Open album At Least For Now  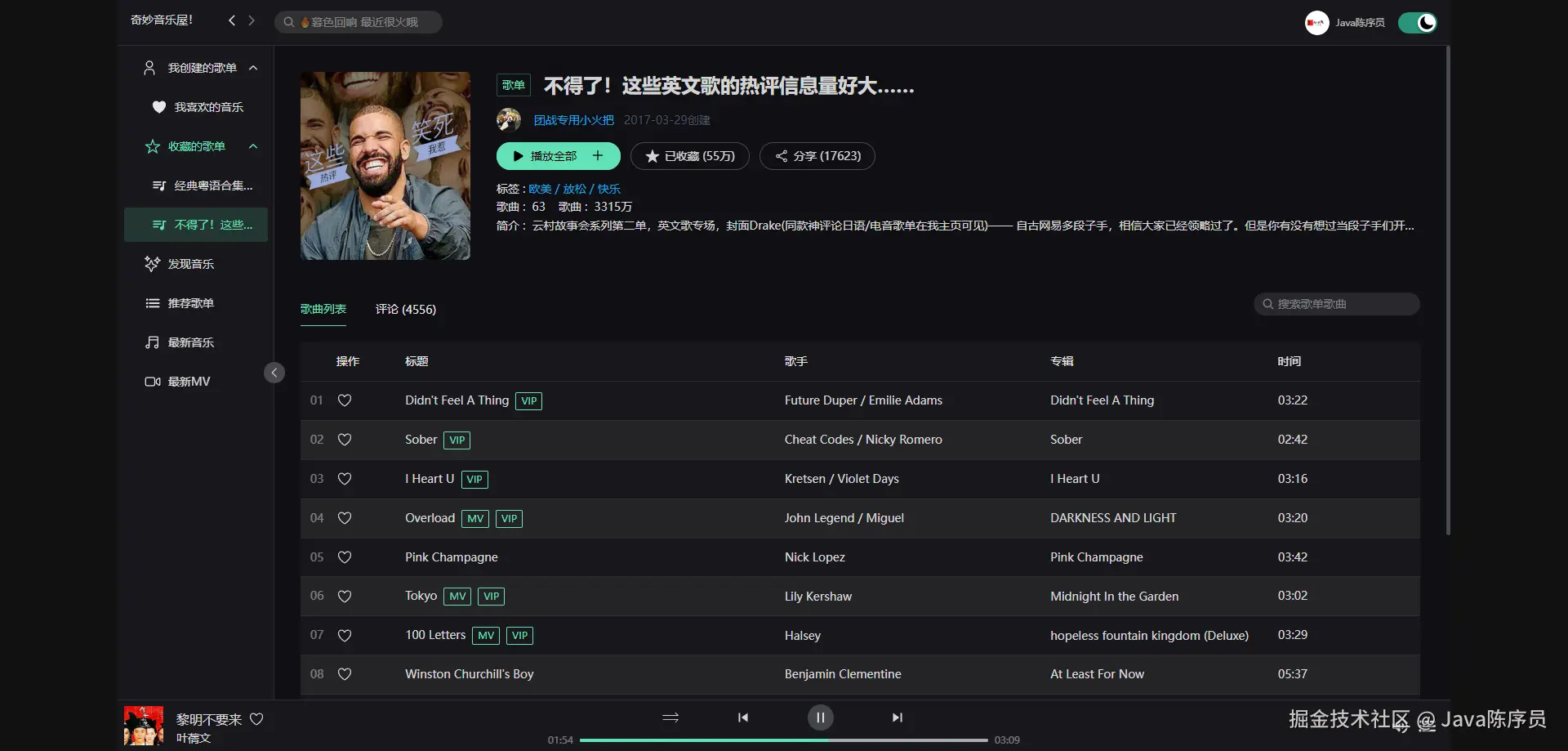[x=1097, y=674]
